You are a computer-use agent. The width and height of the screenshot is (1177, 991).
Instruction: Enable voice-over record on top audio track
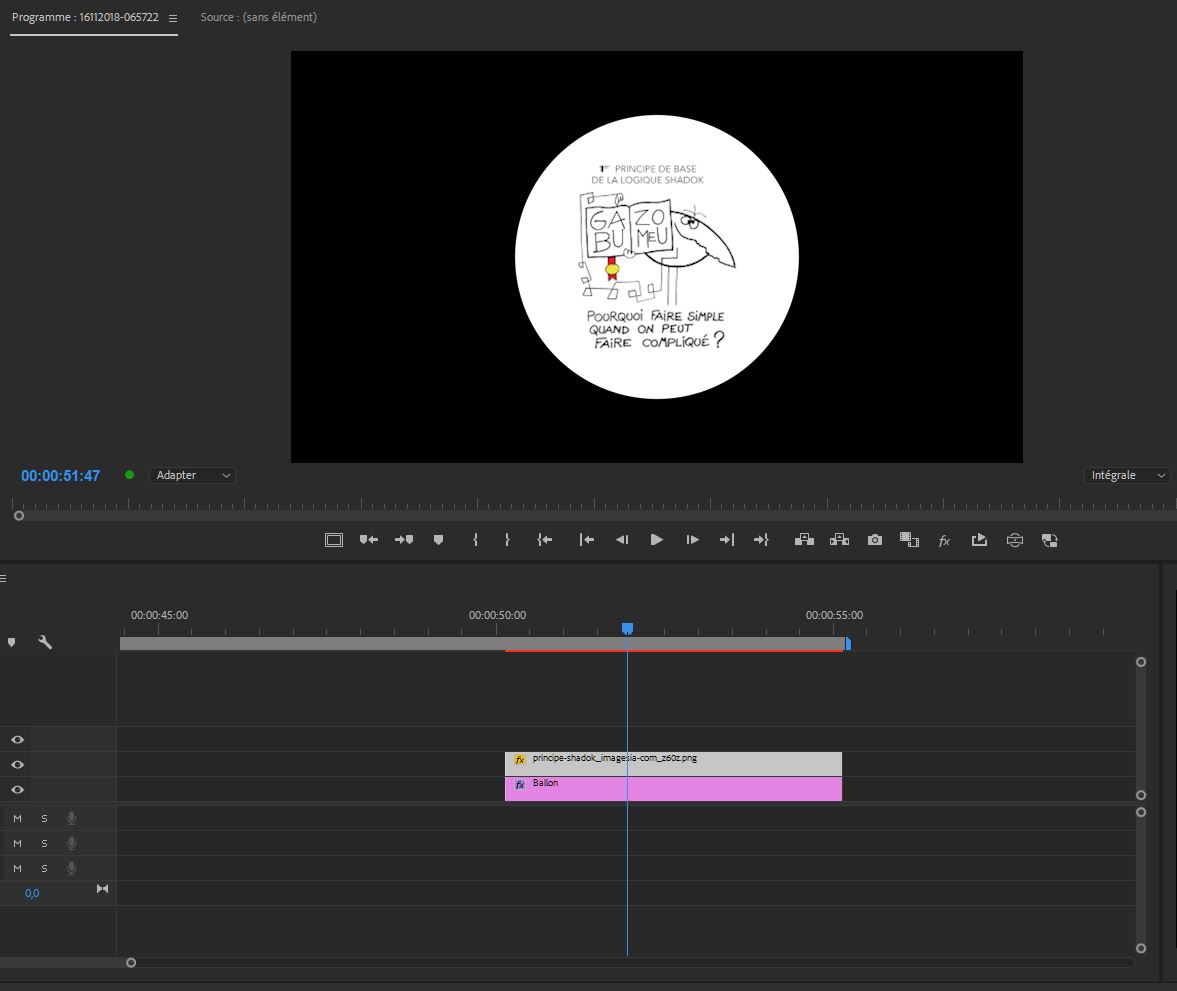tap(71, 818)
